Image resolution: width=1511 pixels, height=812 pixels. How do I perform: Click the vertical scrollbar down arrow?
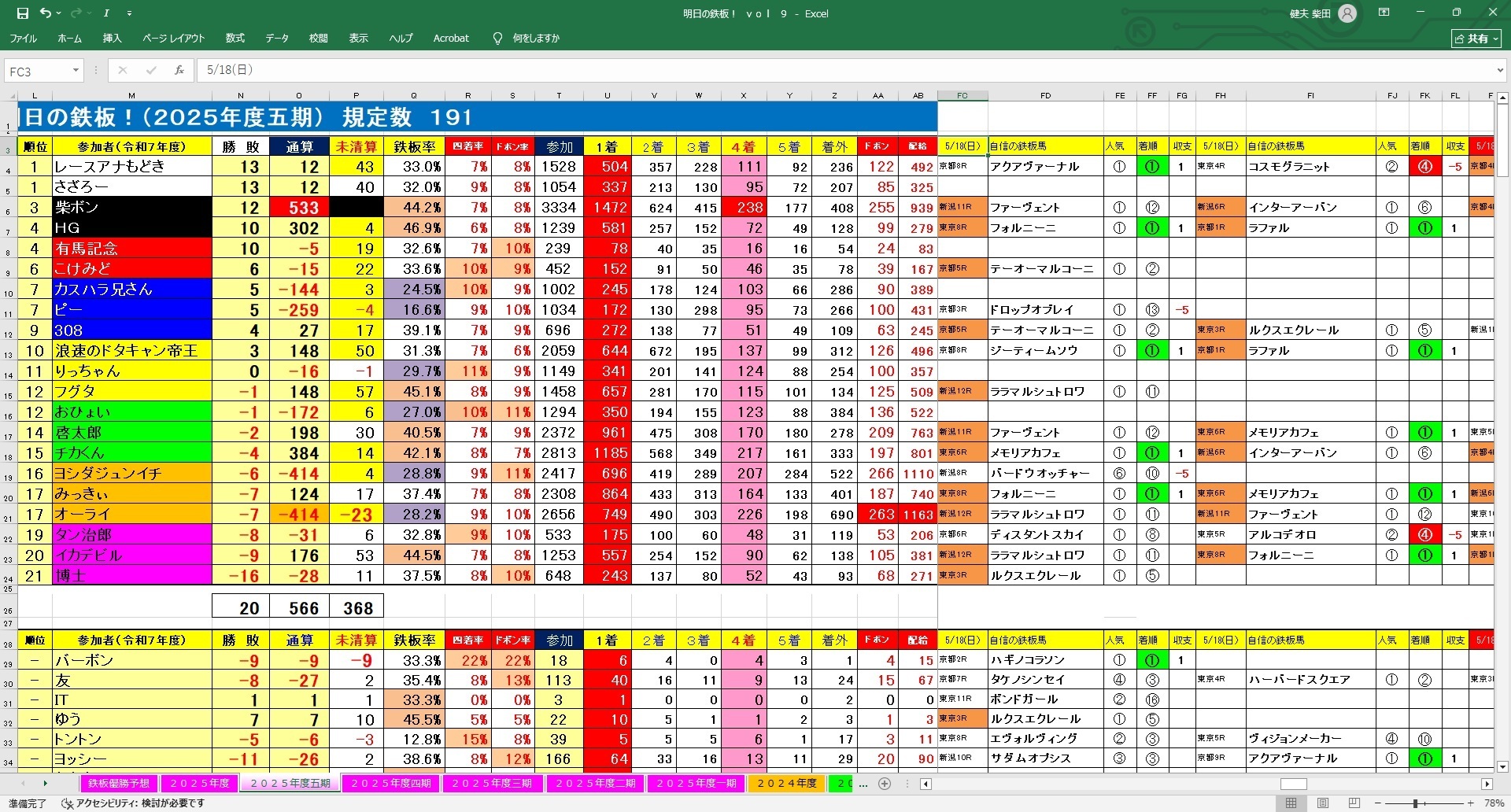[1502, 766]
